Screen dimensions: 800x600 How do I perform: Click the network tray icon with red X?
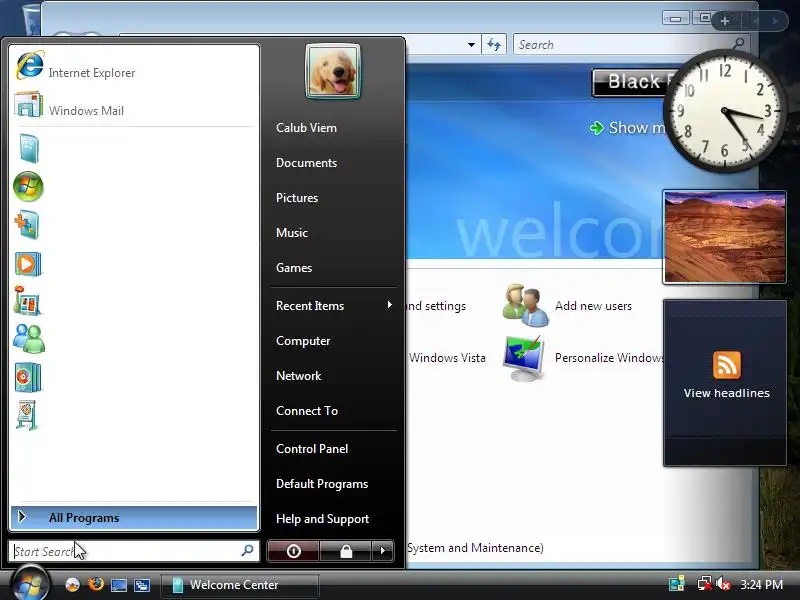(705, 584)
